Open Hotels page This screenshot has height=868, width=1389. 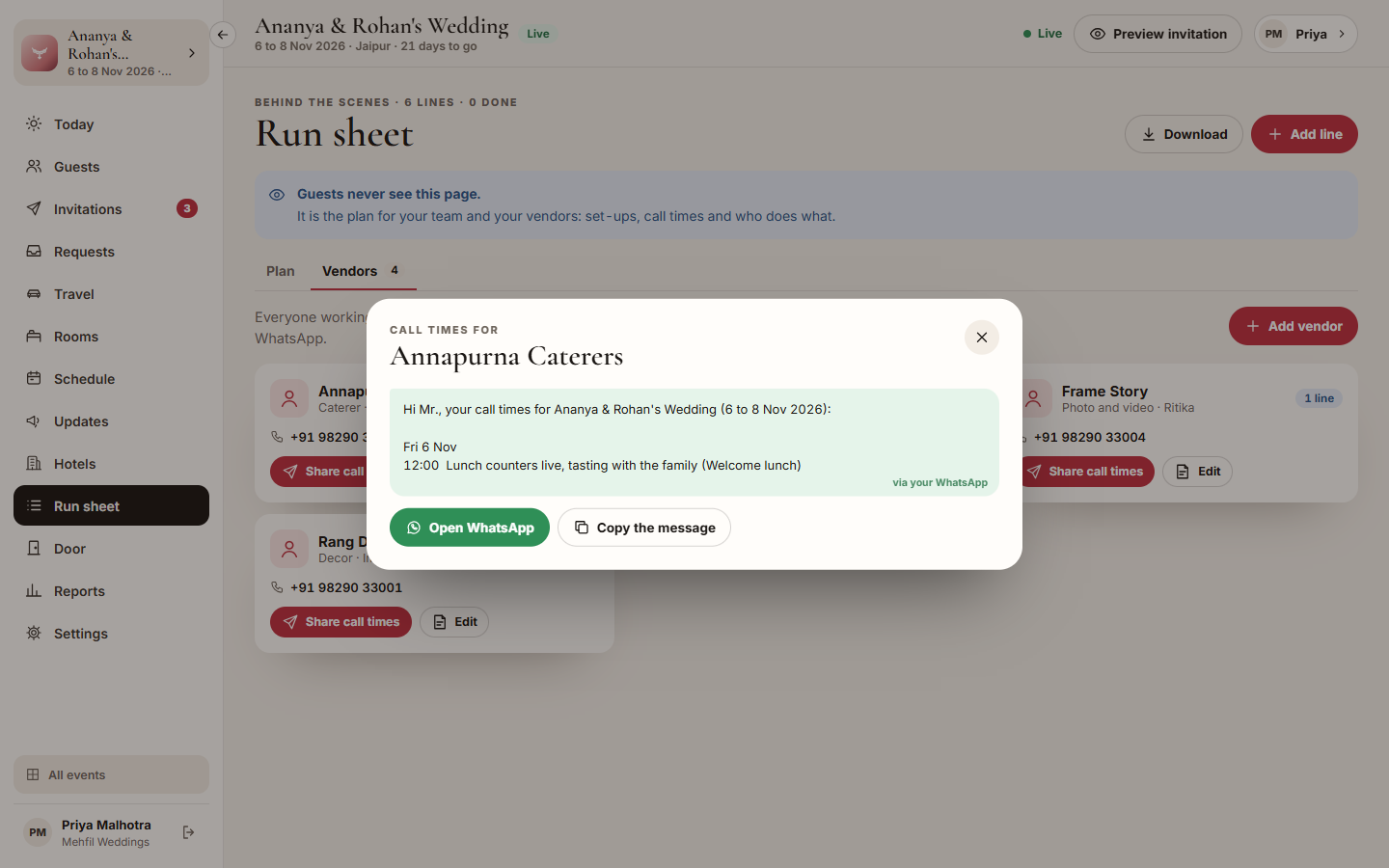[111, 464]
